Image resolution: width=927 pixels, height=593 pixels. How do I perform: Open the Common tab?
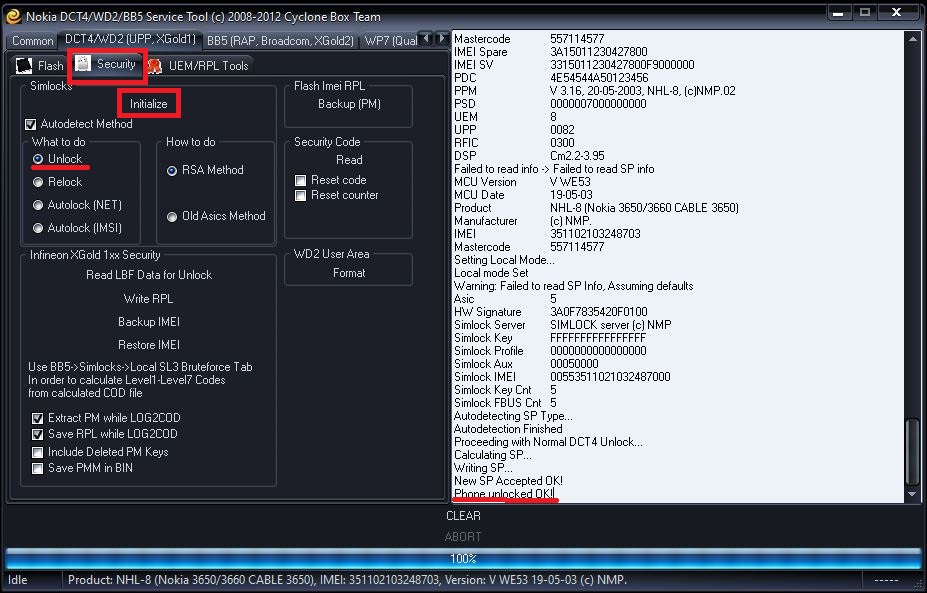coord(32,41)
